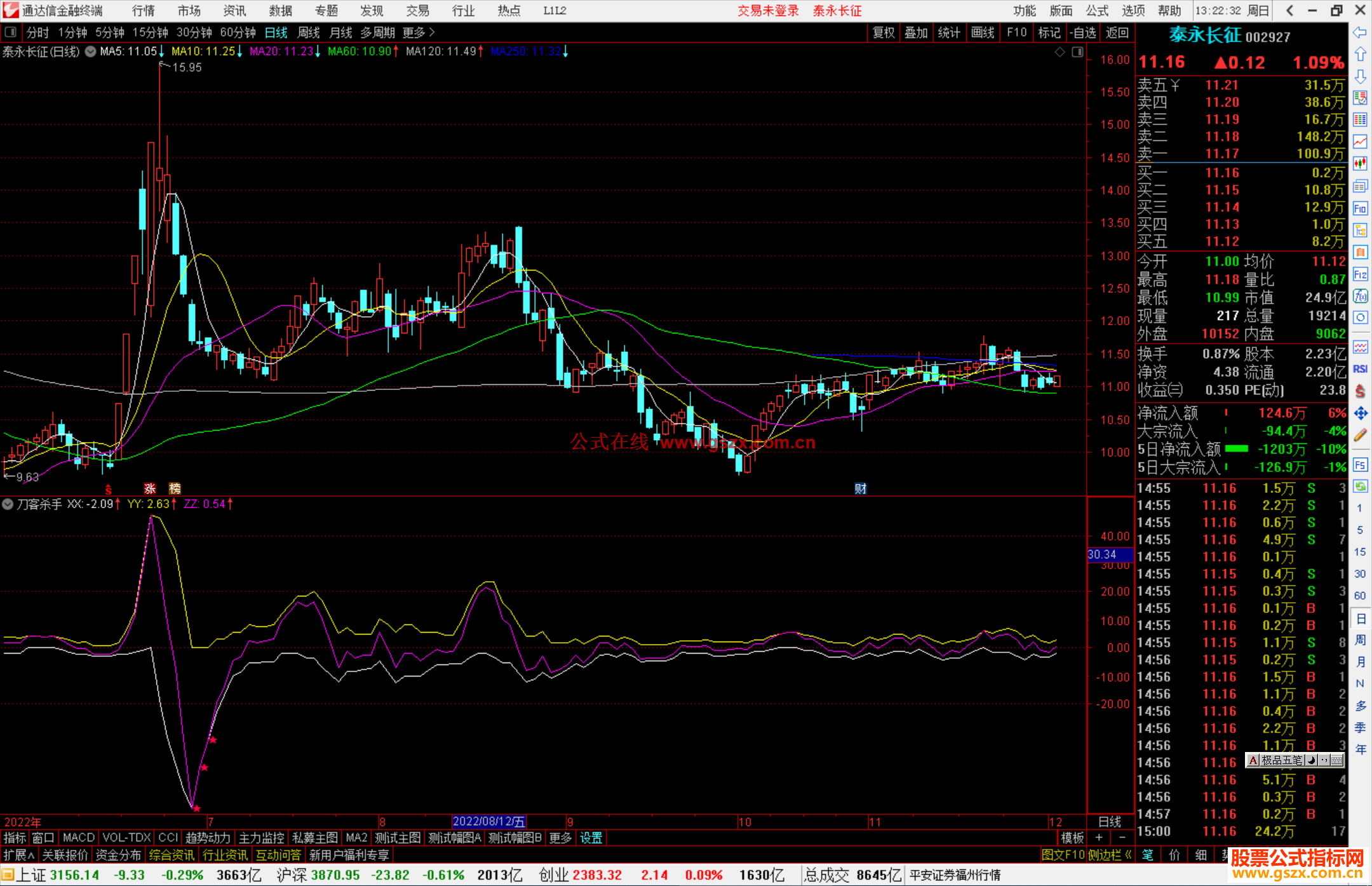
Task: Expand the 扩展 panel at bottom left
Action: tap(18, 855)
